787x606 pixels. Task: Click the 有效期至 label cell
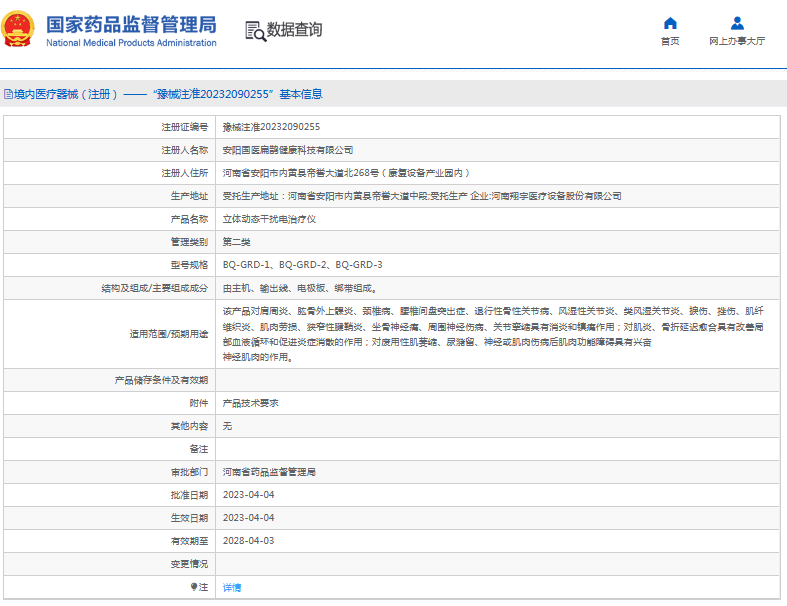109,541
